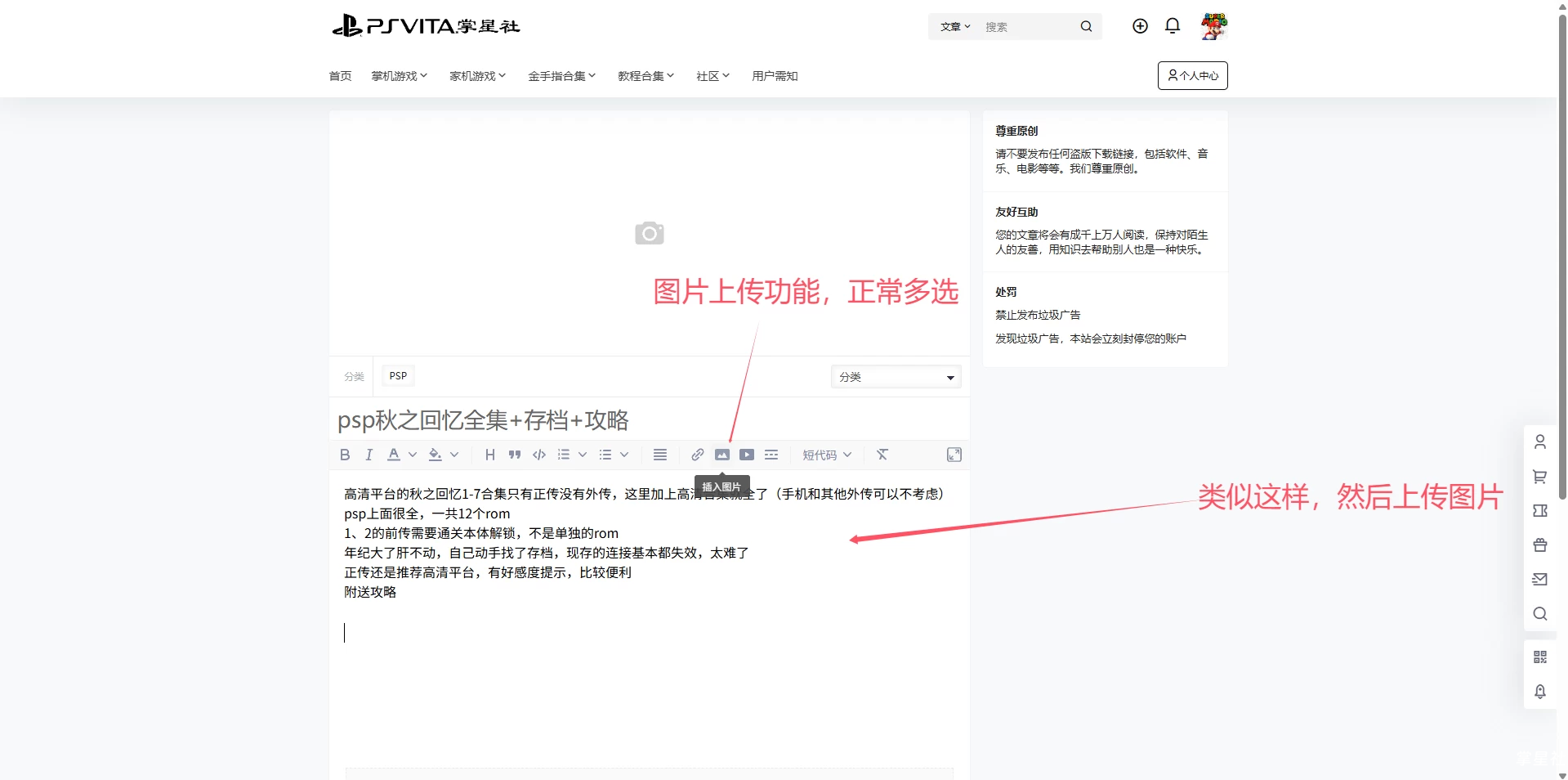
Task: Set text alignment with align icon
Action: pos(660,455)
